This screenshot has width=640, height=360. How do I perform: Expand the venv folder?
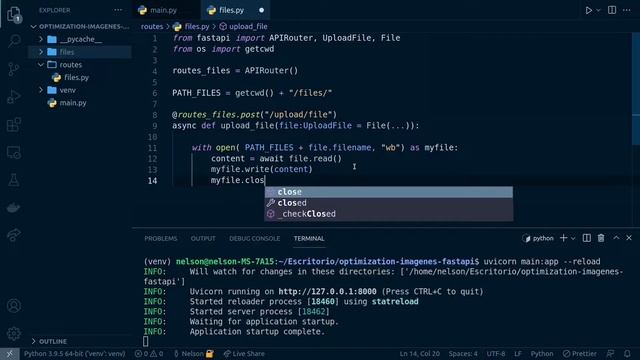80,90
